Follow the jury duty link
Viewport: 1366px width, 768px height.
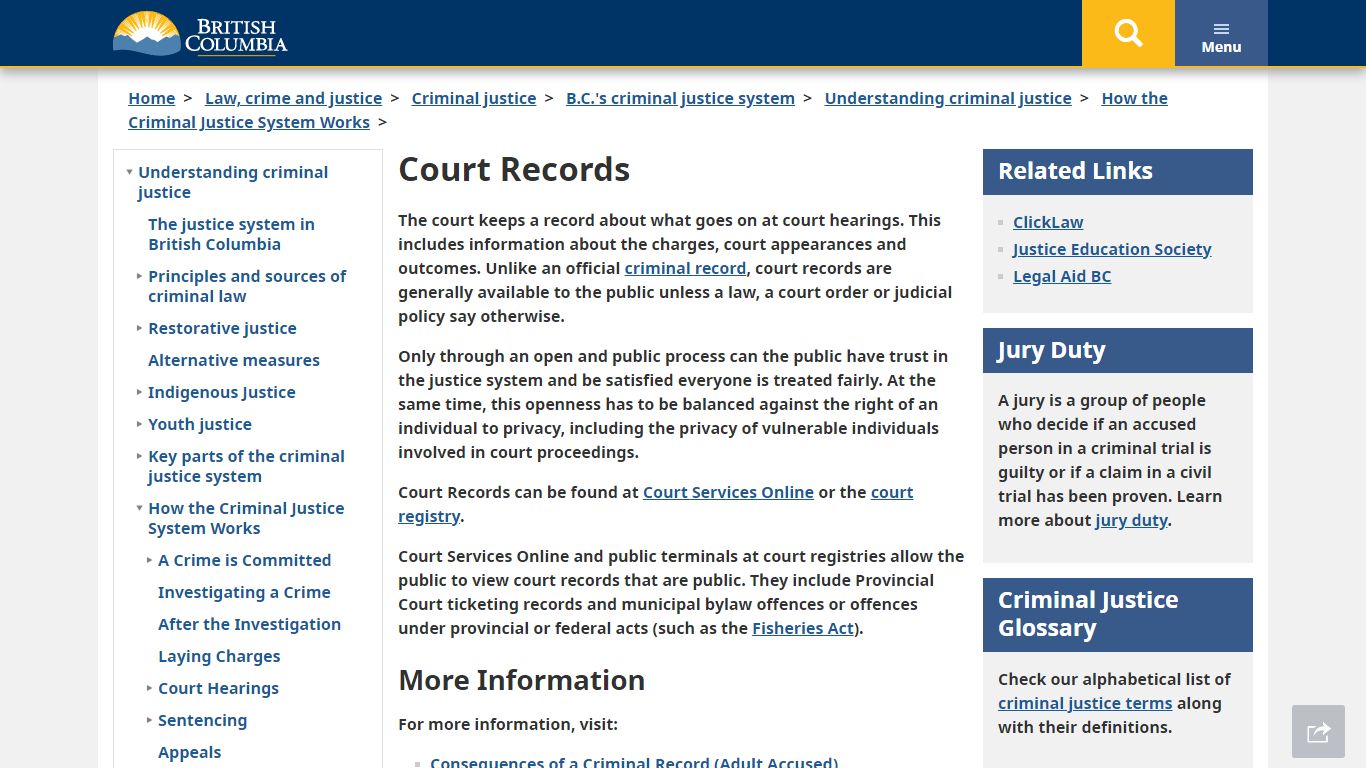point(1131,520)
